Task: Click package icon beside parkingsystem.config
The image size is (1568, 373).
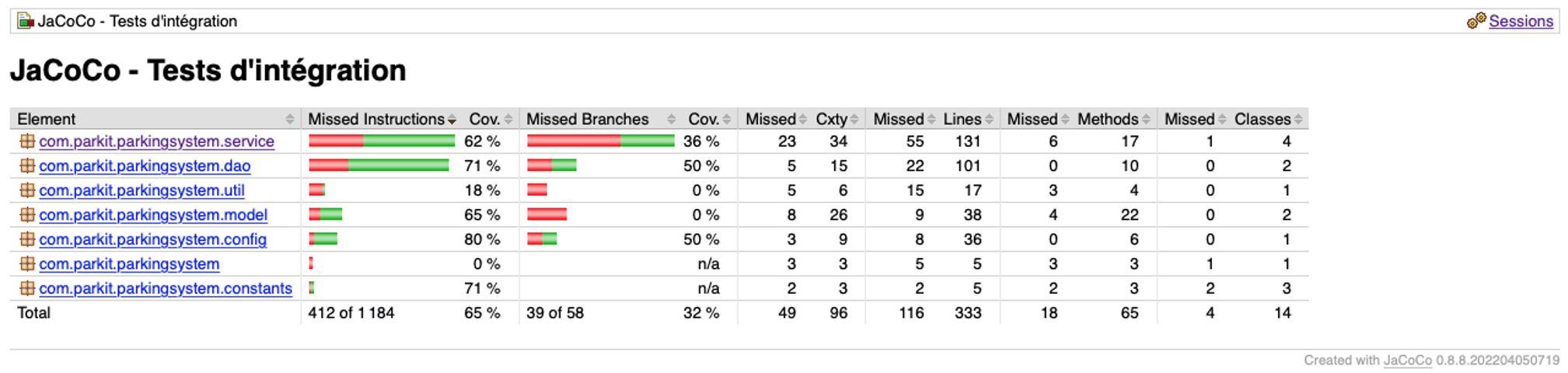Action: (x=27, y=239)
